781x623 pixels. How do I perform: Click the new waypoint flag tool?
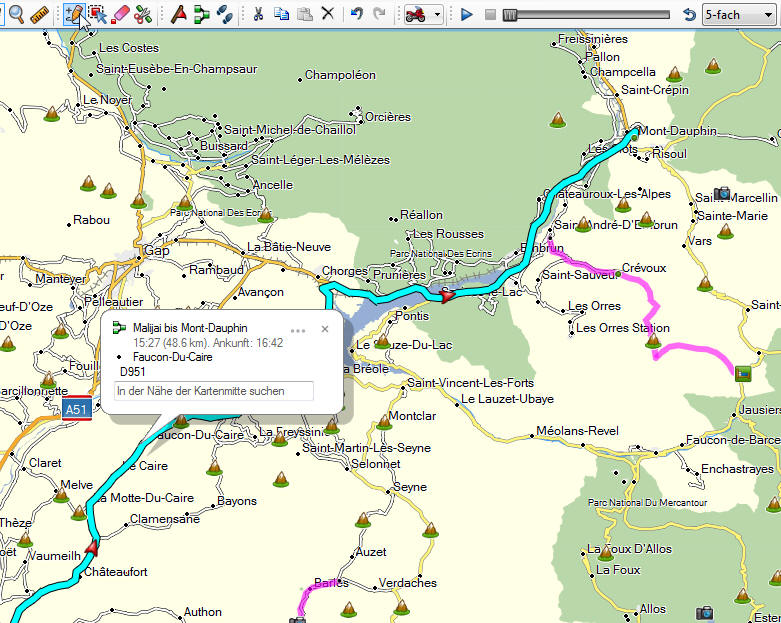(178, 14)
